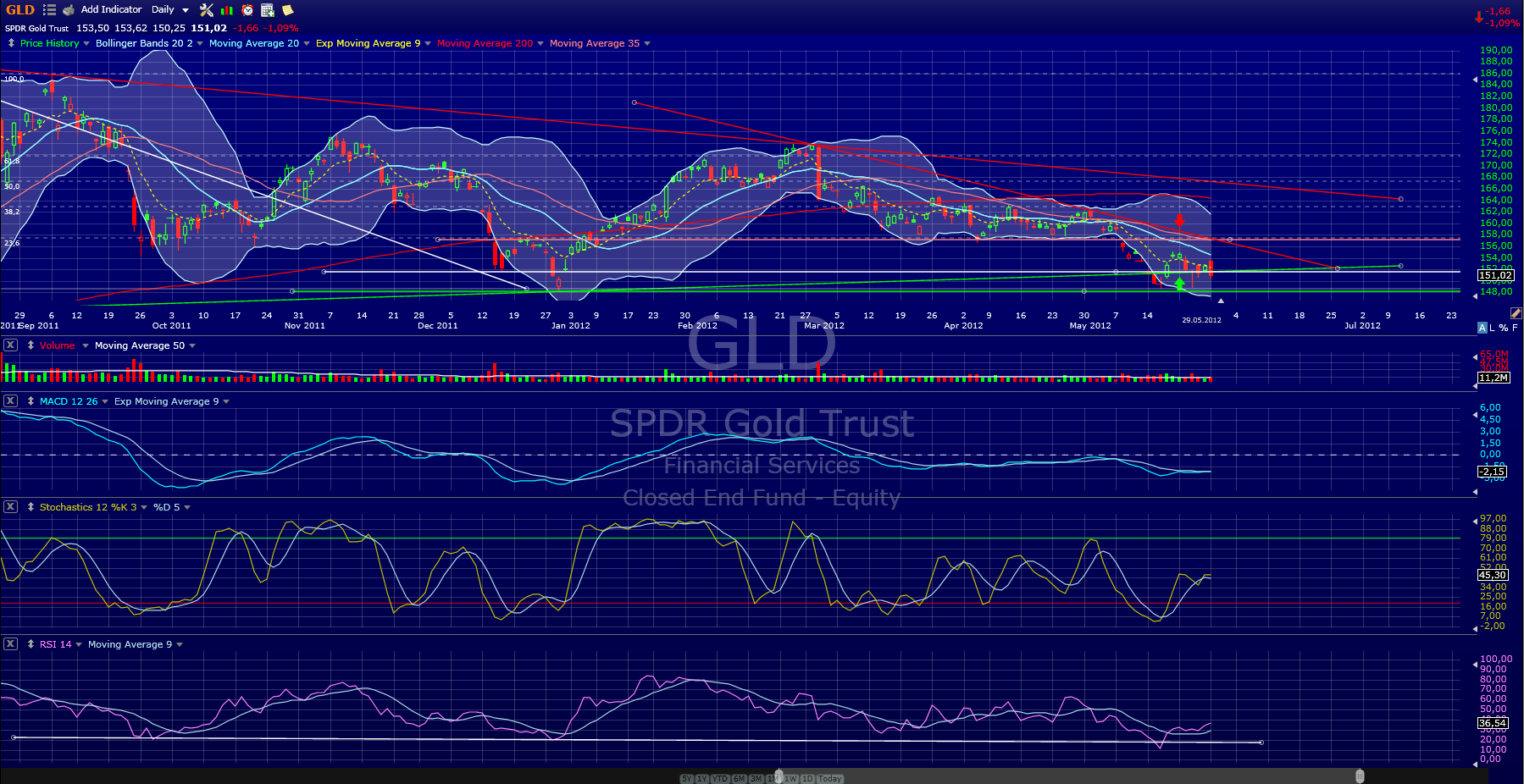This screenshot has width=1524, height=784.
Task: Expand the %D 5 dropdown arrow
Action: coord(187,508)
